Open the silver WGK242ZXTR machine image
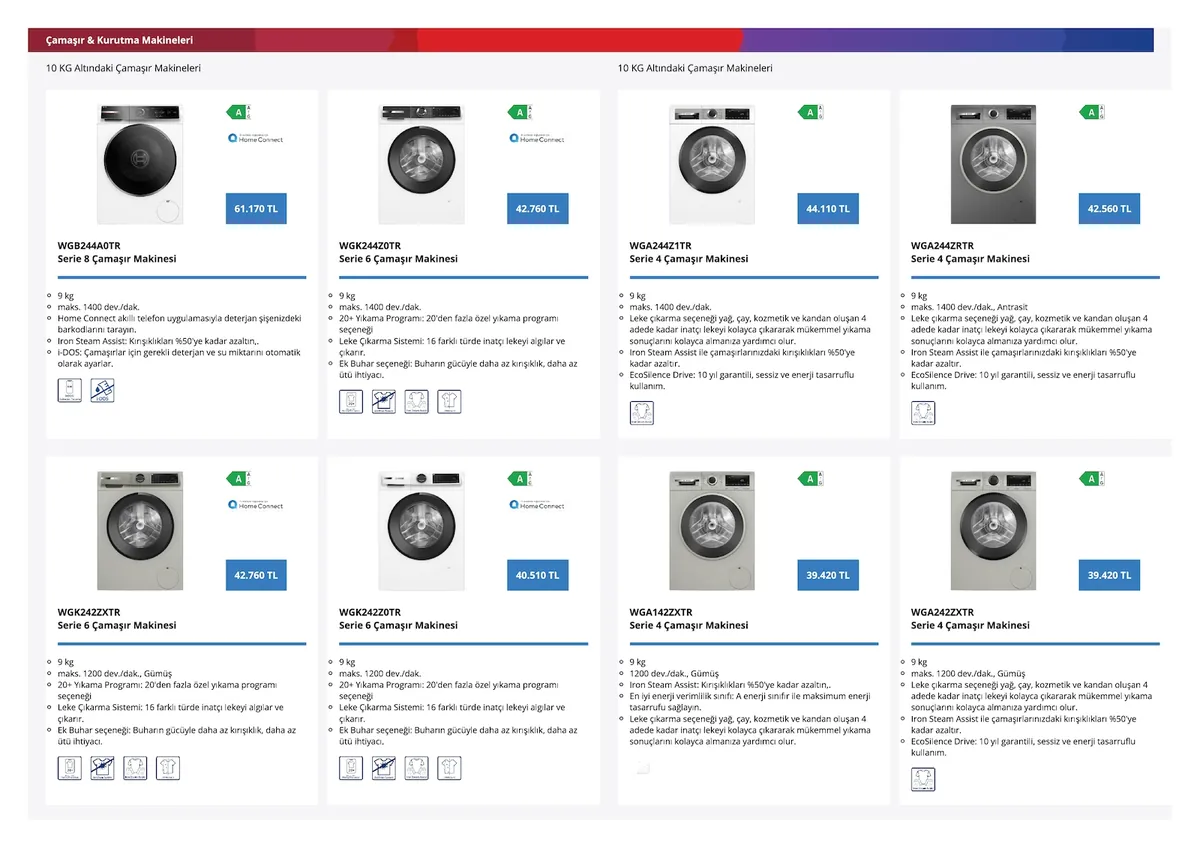1200x848 pixels. click(x=141, y=531)
